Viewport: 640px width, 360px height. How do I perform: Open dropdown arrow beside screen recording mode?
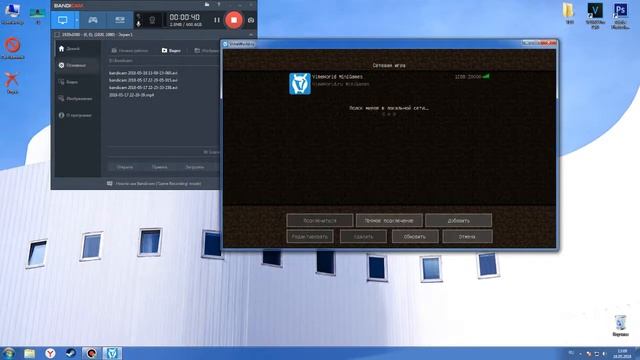(77, 20)
